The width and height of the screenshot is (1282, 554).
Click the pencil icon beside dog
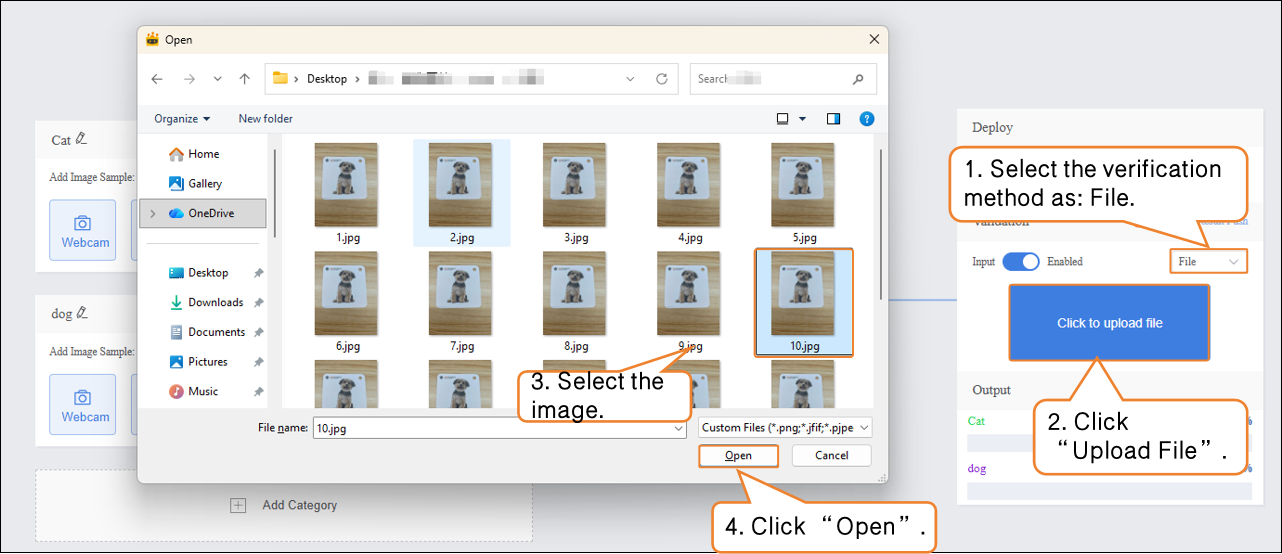click(82, 313)
